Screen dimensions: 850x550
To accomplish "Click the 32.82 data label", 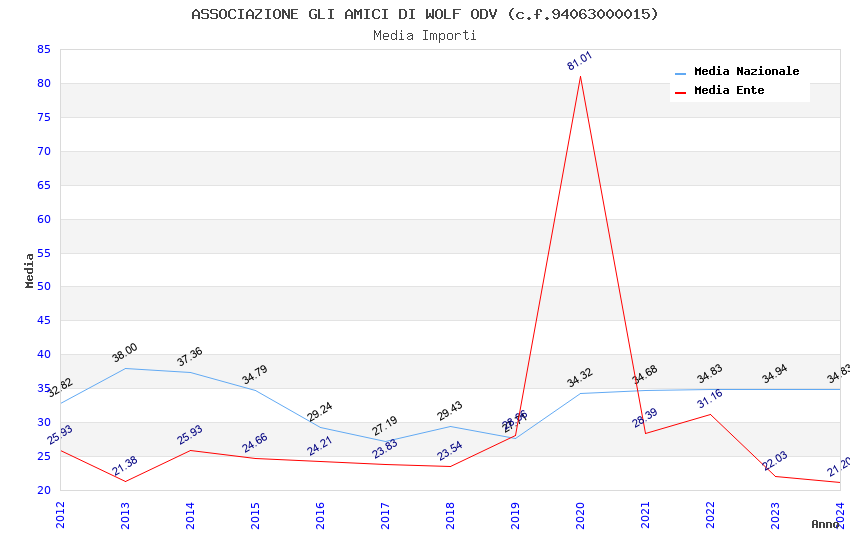I will coord(60,388).
